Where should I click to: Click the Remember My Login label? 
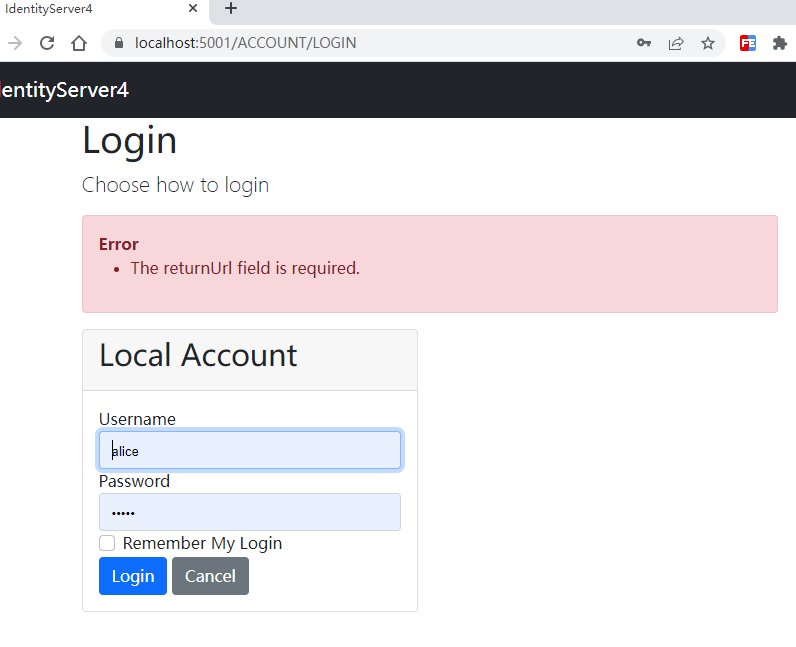tap(202, 543)
